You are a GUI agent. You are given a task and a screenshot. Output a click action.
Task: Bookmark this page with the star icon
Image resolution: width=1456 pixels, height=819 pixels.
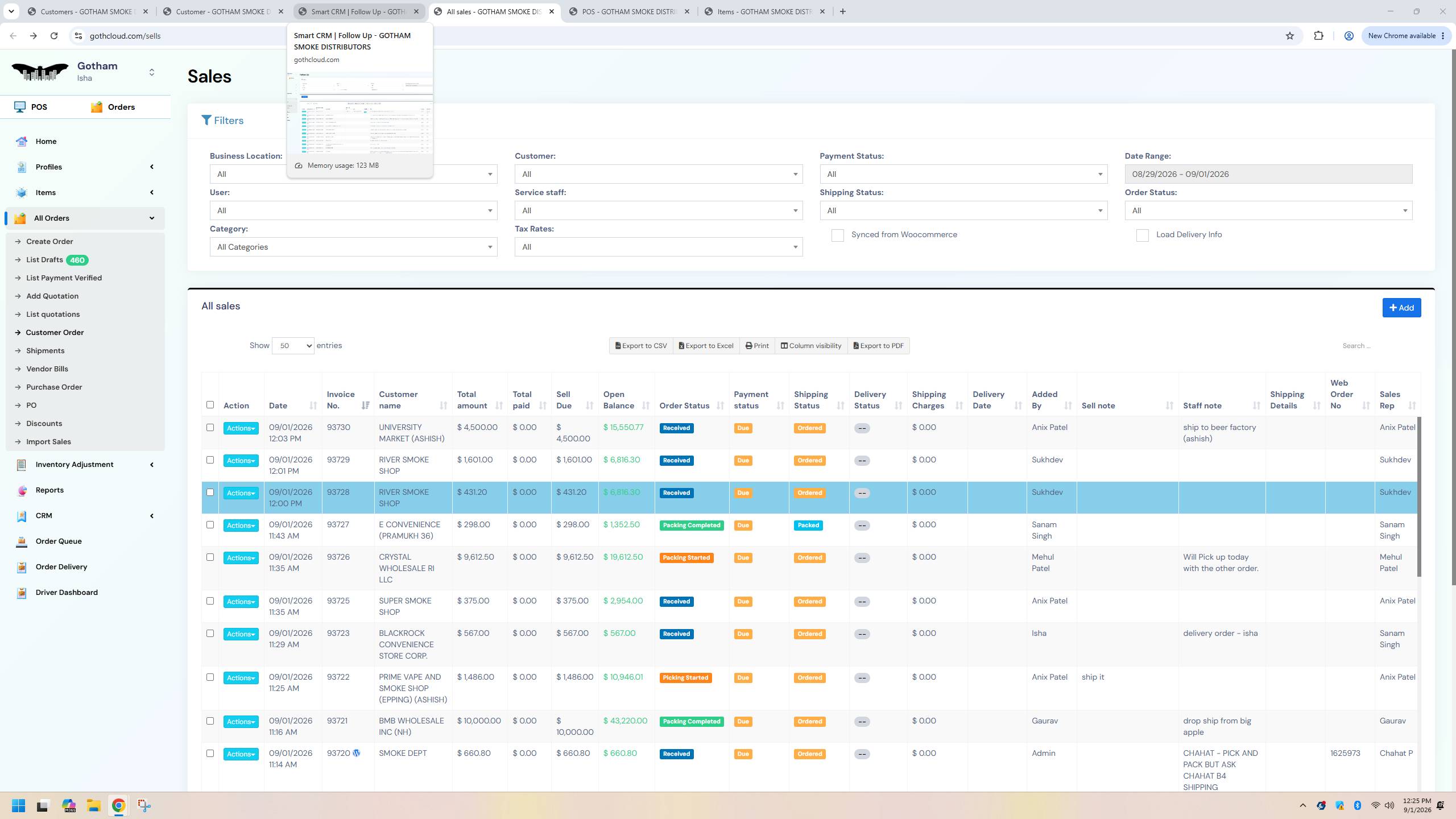pos(1290,36)
